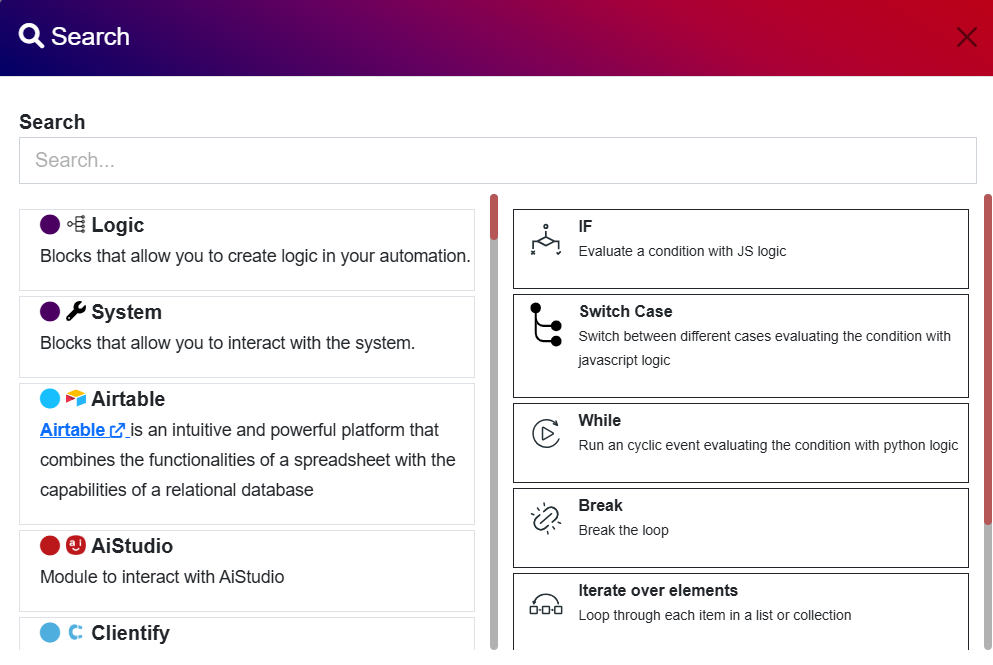
Task: Close the Search dialog
Action: pos(966,37)
